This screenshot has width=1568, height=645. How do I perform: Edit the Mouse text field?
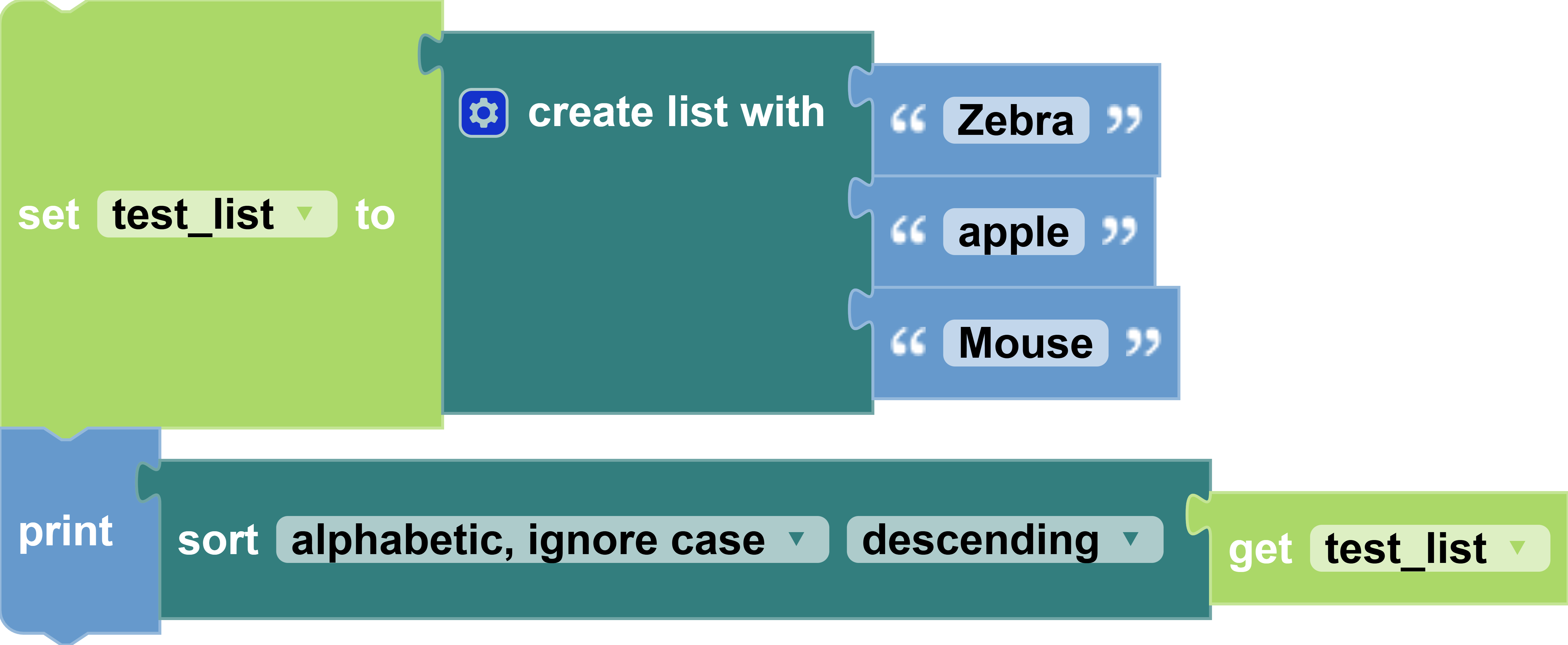pos(1025,343)
